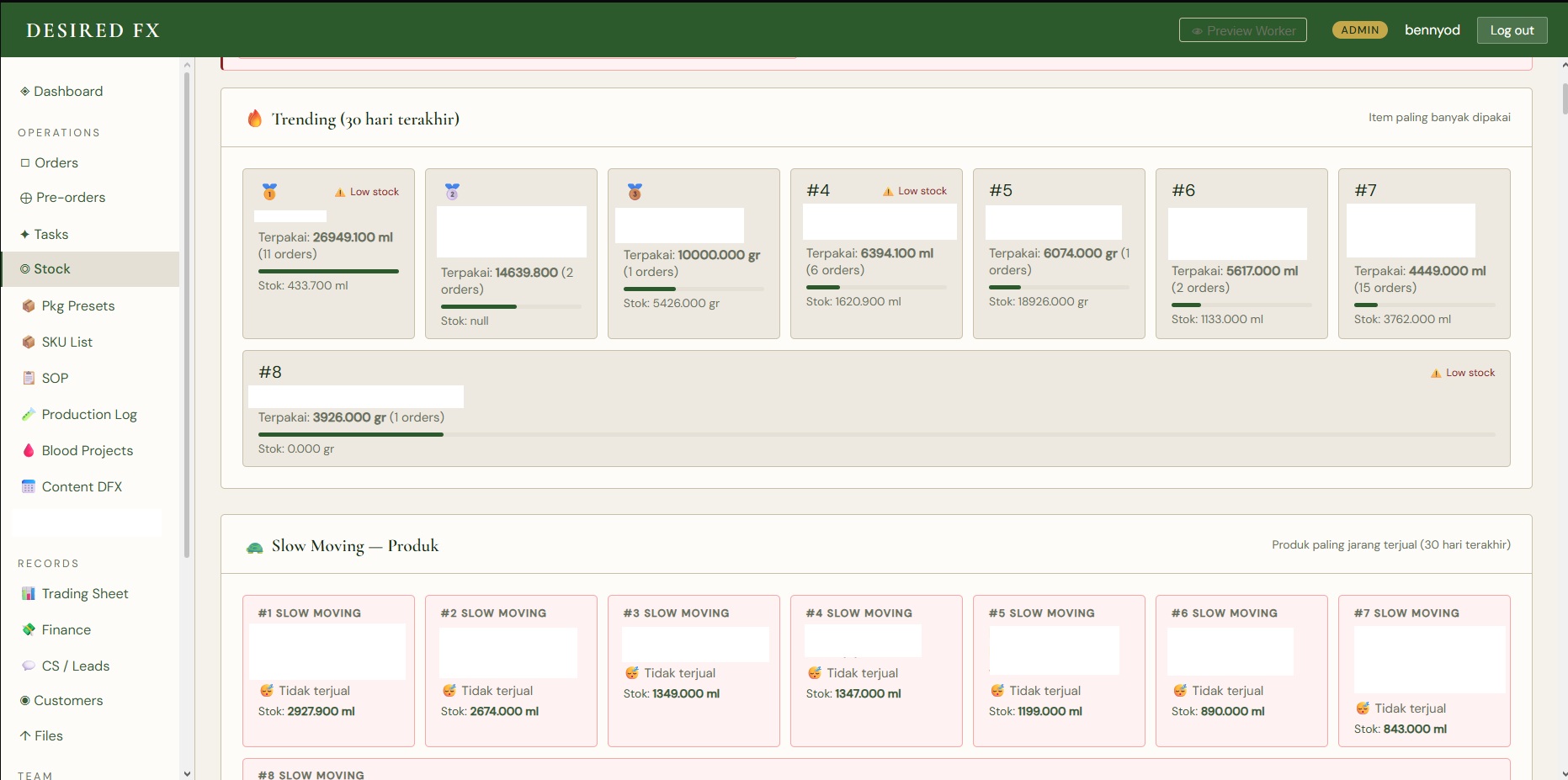Click the SOP clipboard icon
1568x780 pixels.
click(29, 378)
